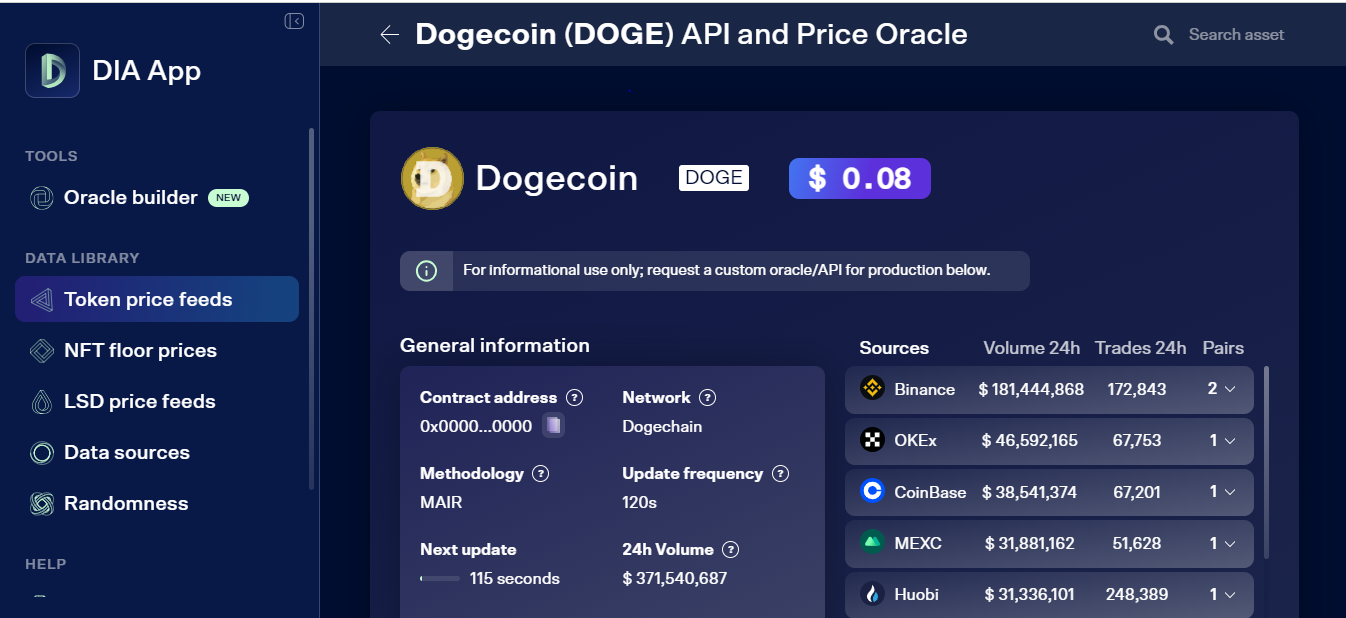Expand the Binance pairs row
Screen dimensions: 1346x618
(1229, 389)
